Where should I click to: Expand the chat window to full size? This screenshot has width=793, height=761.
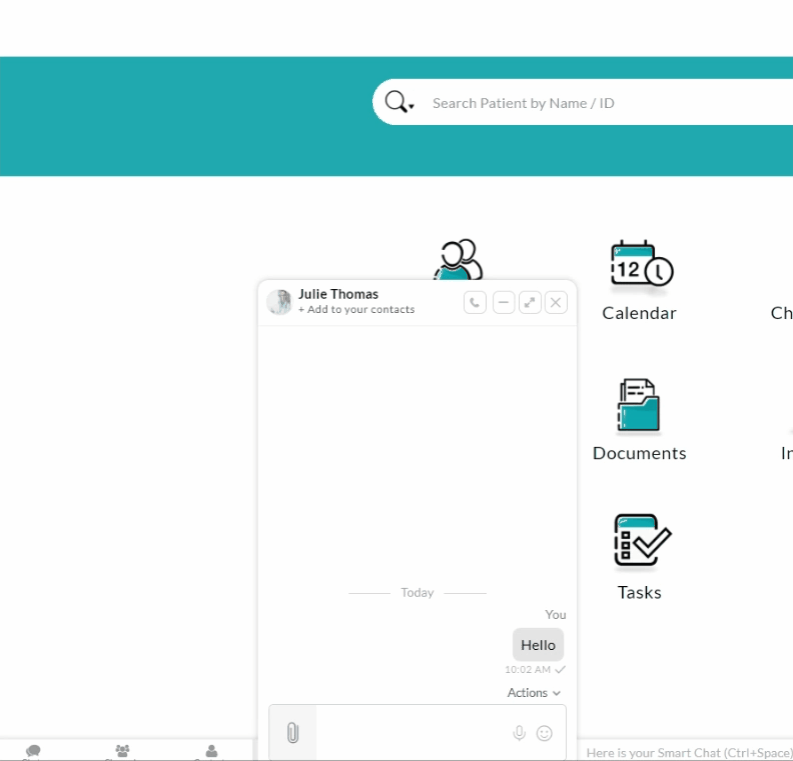pyautogui.click(x=530, y=302)
